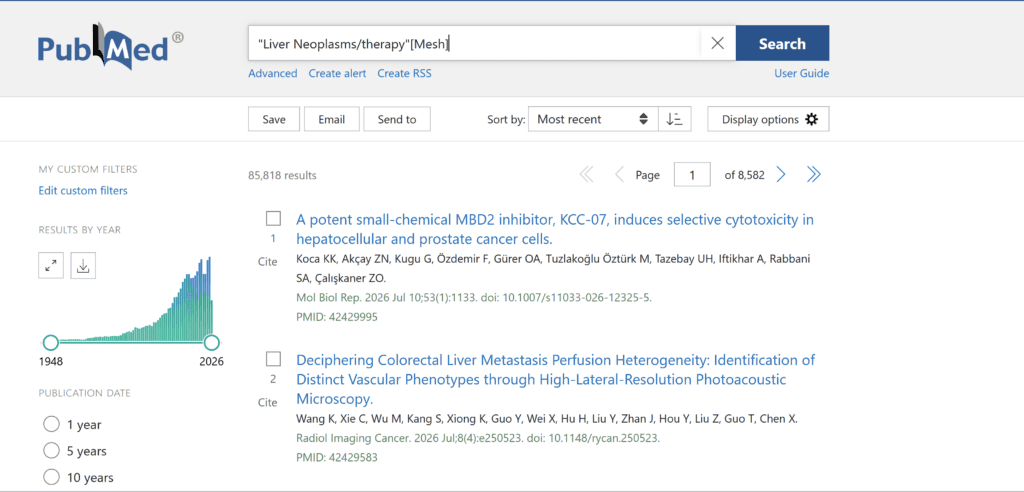The width and height of the screenshot is (1024, 492).
Task: Click the 1948 year slider handle
Action: (x=50, y=342)
